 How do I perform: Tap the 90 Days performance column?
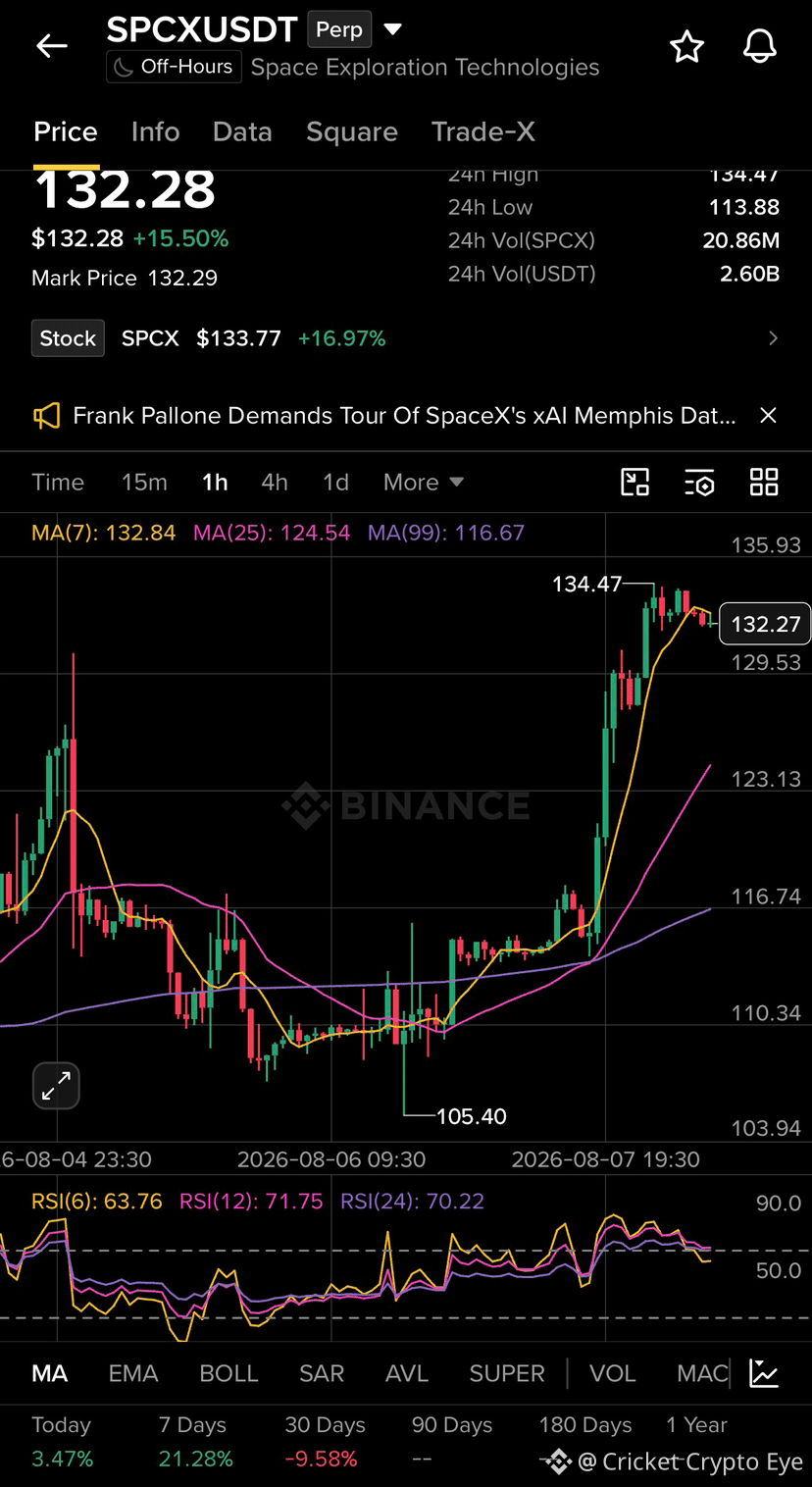click(452, 1442)
